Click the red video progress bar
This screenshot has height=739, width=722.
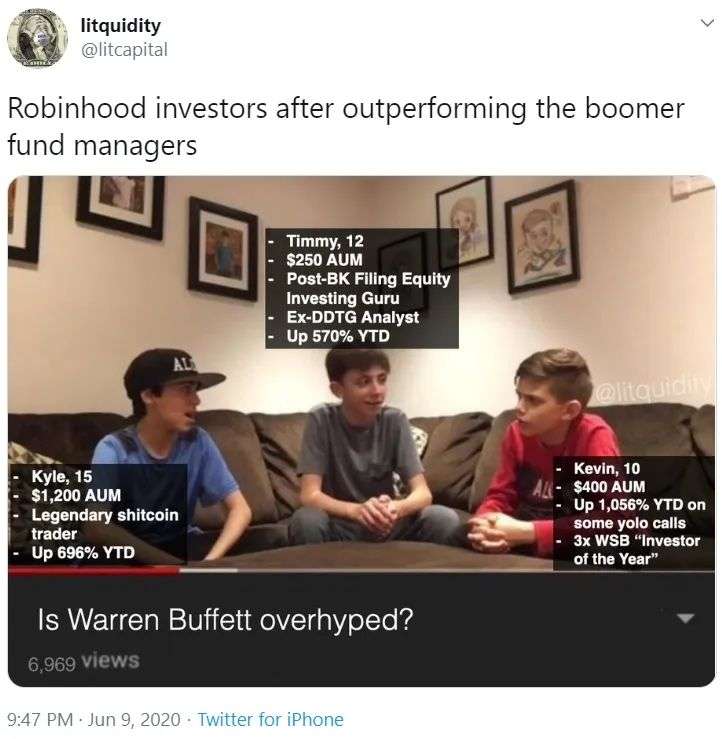pos(94,570)
